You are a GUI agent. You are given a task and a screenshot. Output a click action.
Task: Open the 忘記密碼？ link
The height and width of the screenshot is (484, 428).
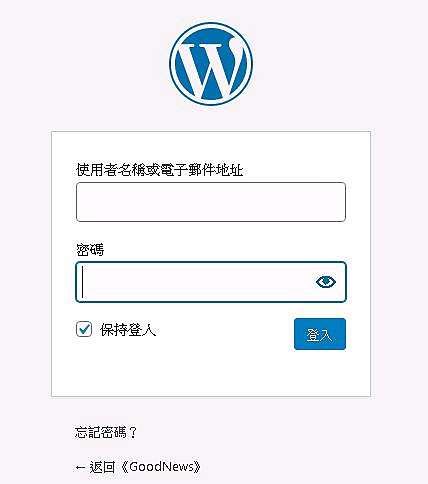[106, 432]
